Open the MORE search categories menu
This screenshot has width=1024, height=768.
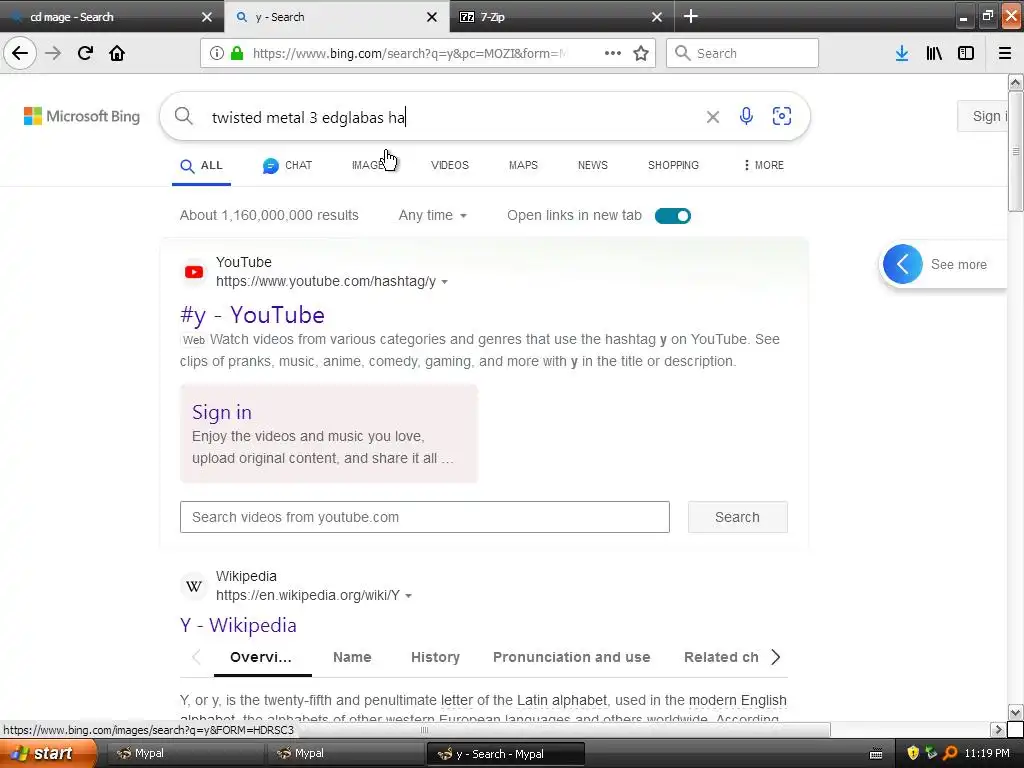(x=763, y=165)
